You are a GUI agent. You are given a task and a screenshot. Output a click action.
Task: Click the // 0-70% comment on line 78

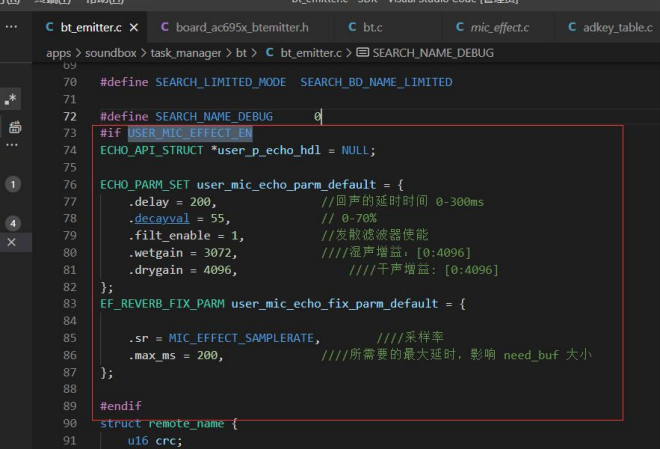[x=349, y=218]
